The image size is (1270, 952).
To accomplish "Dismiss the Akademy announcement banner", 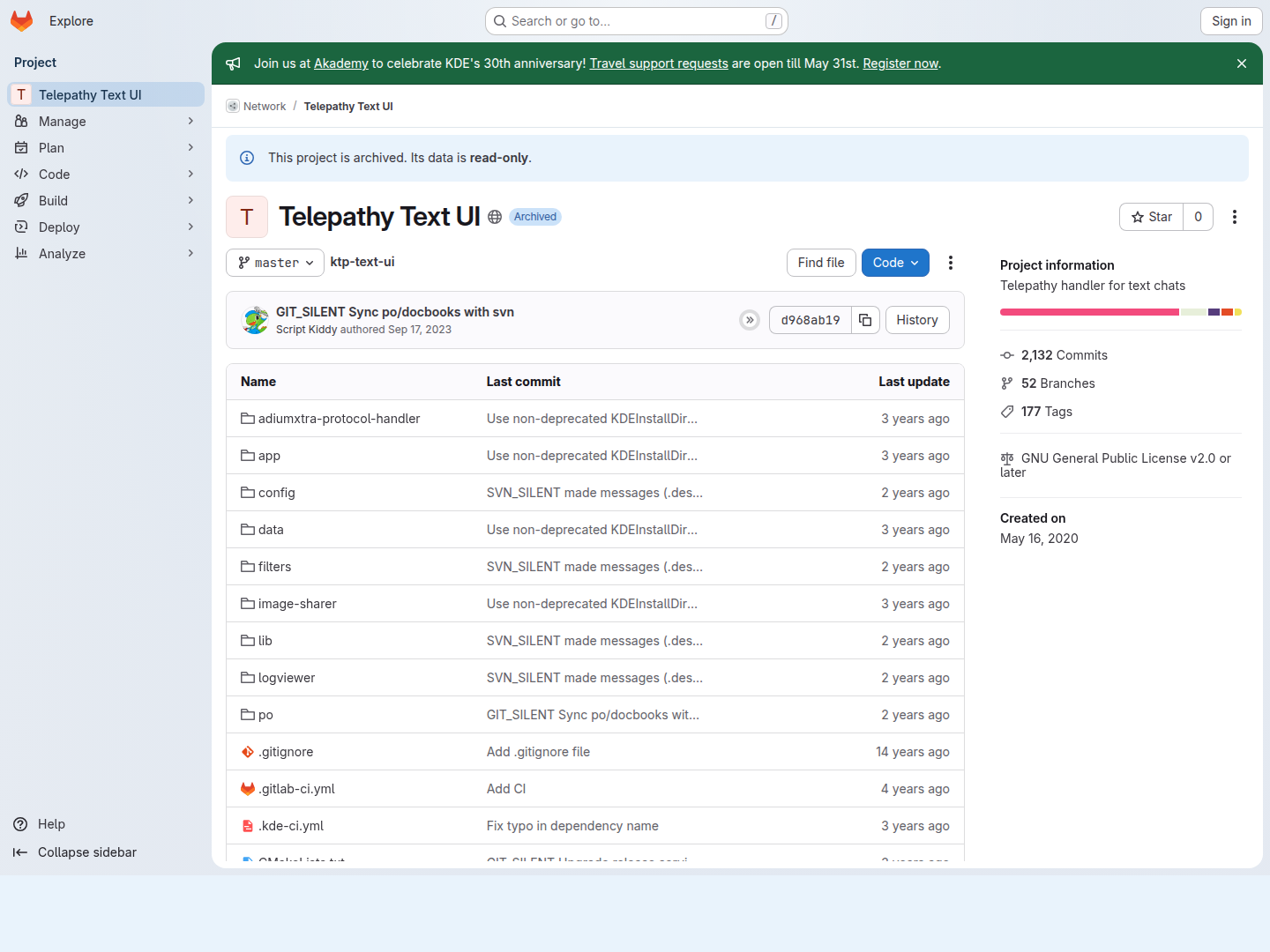I will point(1242,63).
